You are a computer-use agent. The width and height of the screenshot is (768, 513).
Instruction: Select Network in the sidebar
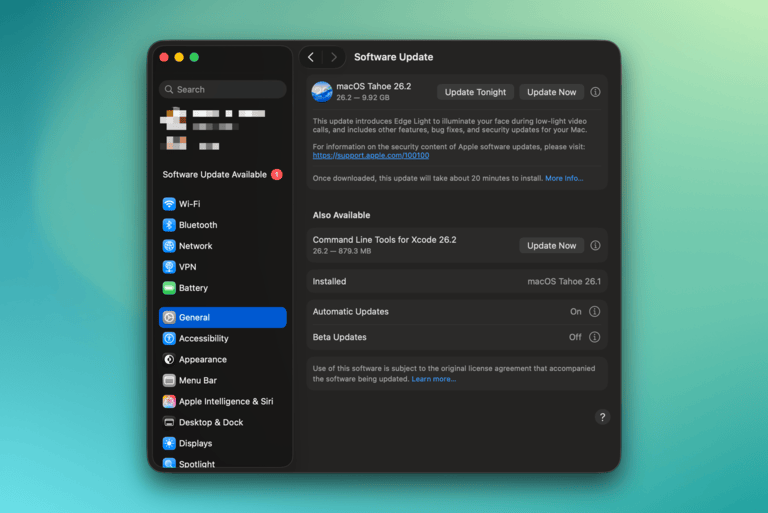click(x=223, y=246)
